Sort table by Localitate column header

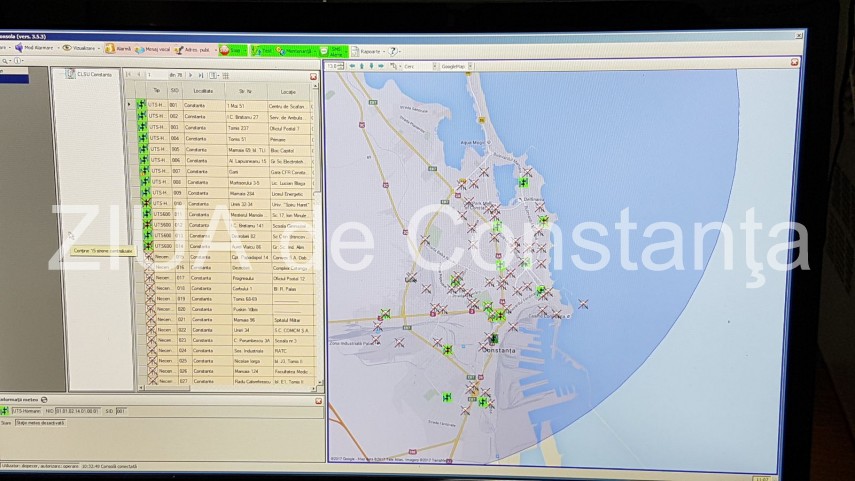(x=203, y=91)
